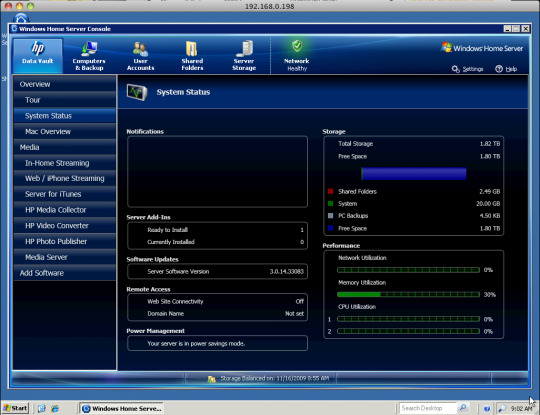
Task: Open HP Video Converter page
Action: [x=65, y=226]
